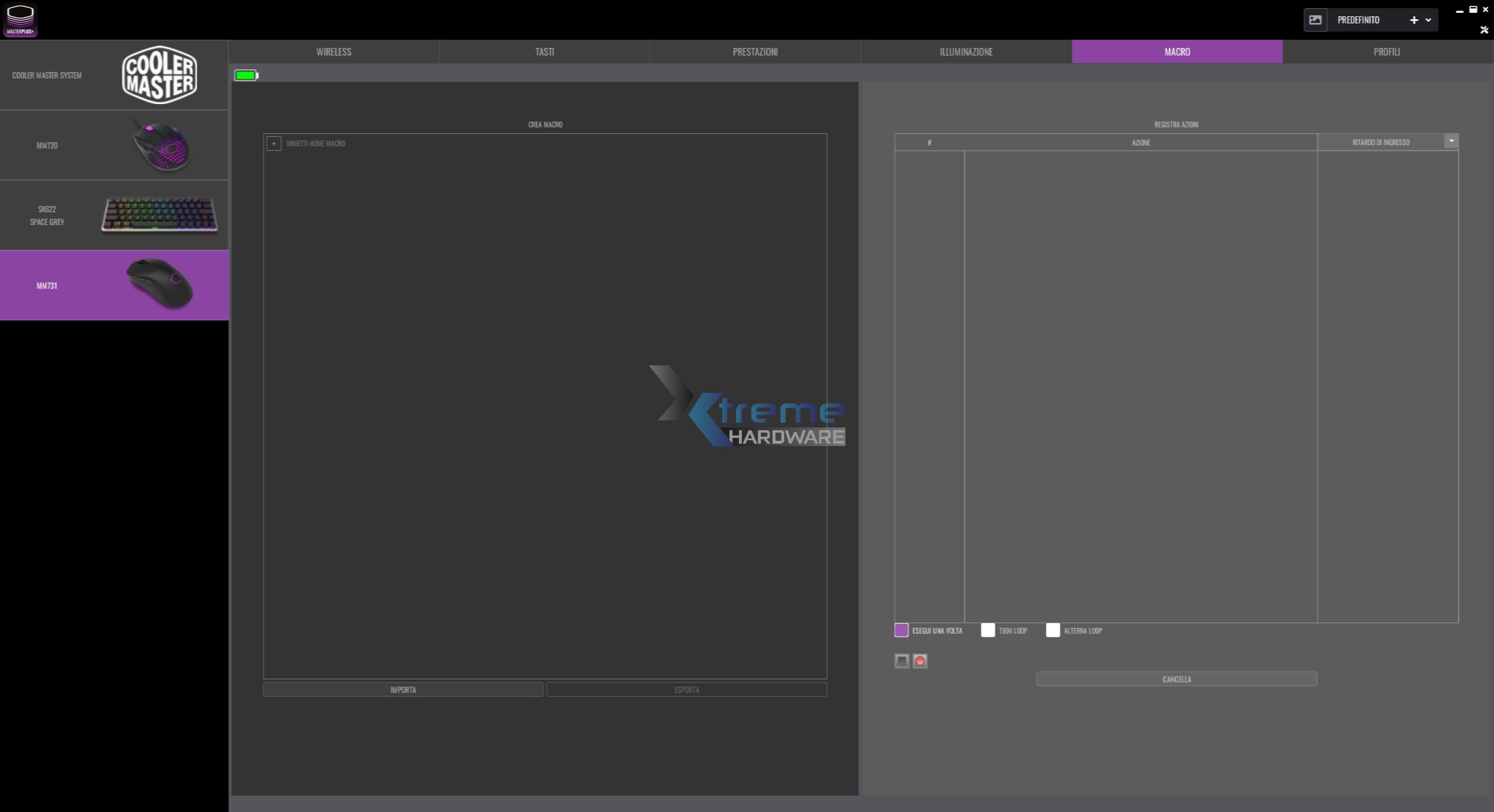This screenshot has height=812, width=1494.
Task: Open the Ritardo di Ingresso dropdown arrow
Action: click(x=1451, y=141)
